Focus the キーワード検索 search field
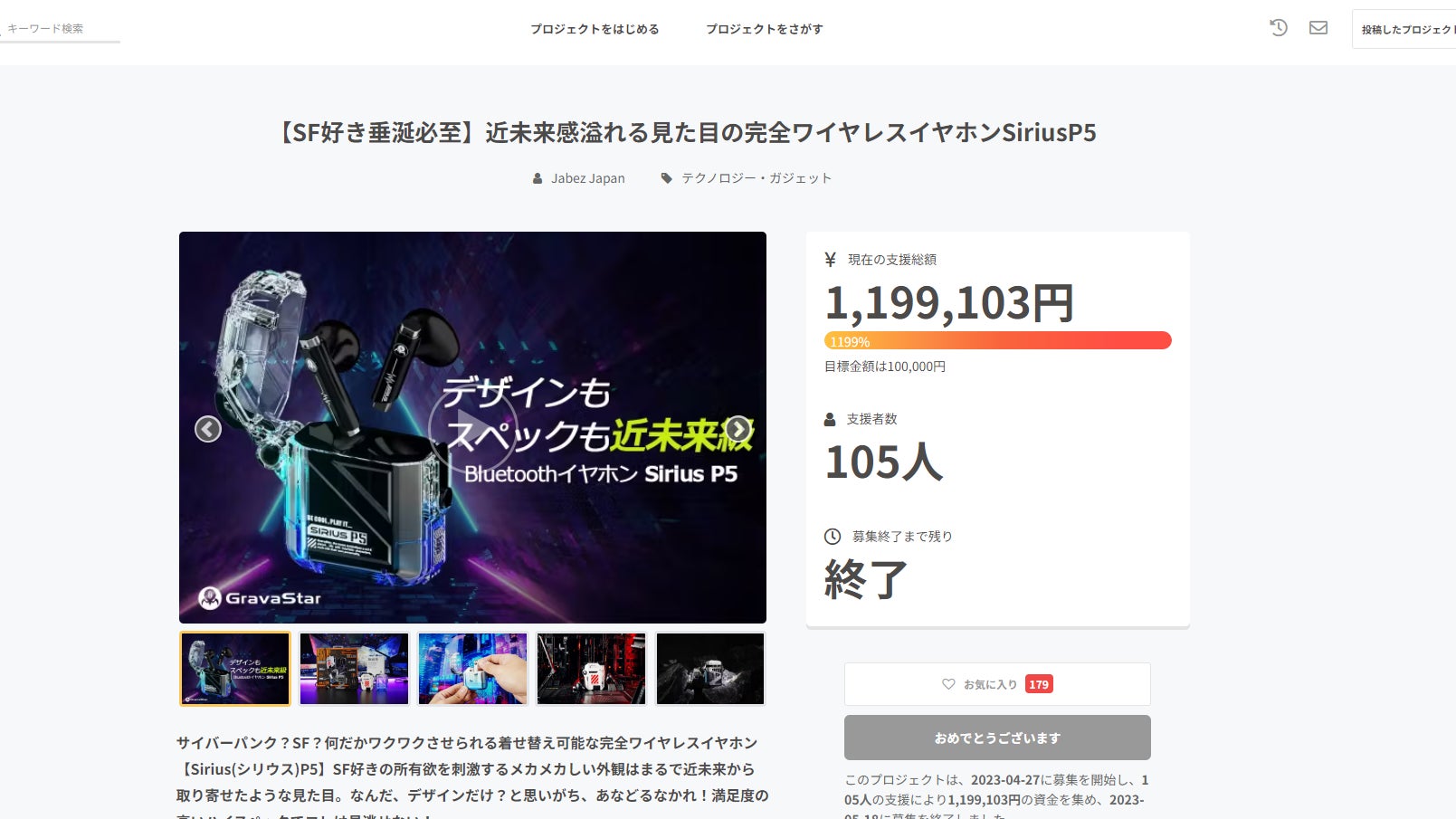Image resolution: width=1456 pixels, height=819 pixels. coord(60,29)
